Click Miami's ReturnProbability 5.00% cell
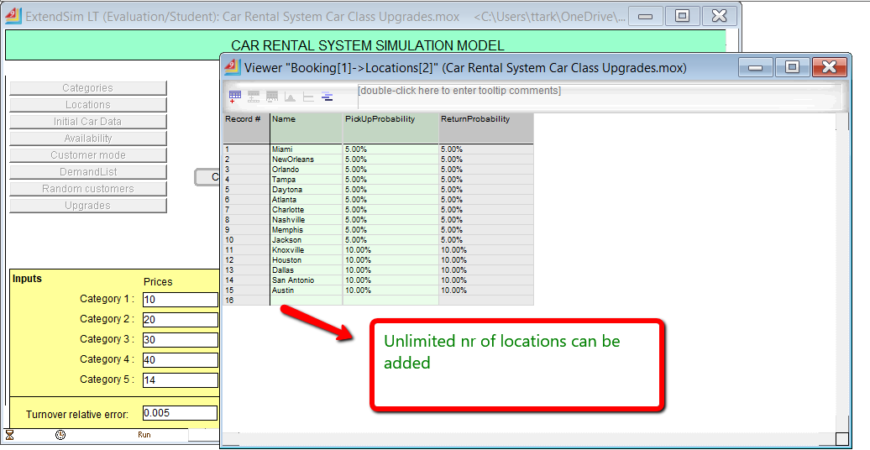Image resolution: width=870 pixels, height=450 pixels. point(486,149)
